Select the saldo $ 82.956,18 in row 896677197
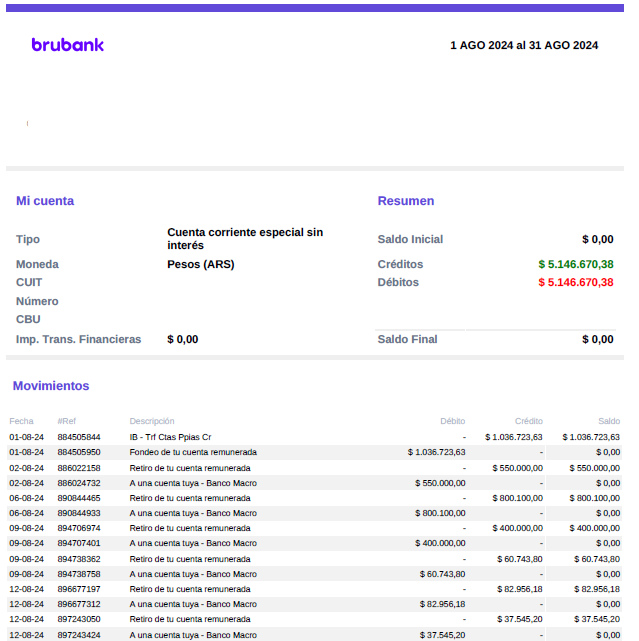639x641 pixels. (x=597, y=589)
